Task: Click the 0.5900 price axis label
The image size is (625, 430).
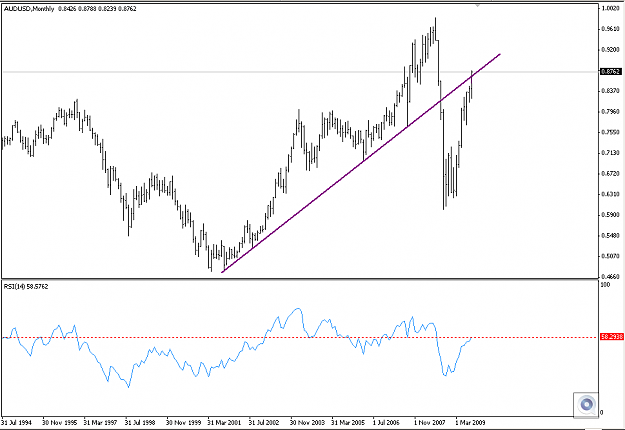Action: (x=610, y=214)
